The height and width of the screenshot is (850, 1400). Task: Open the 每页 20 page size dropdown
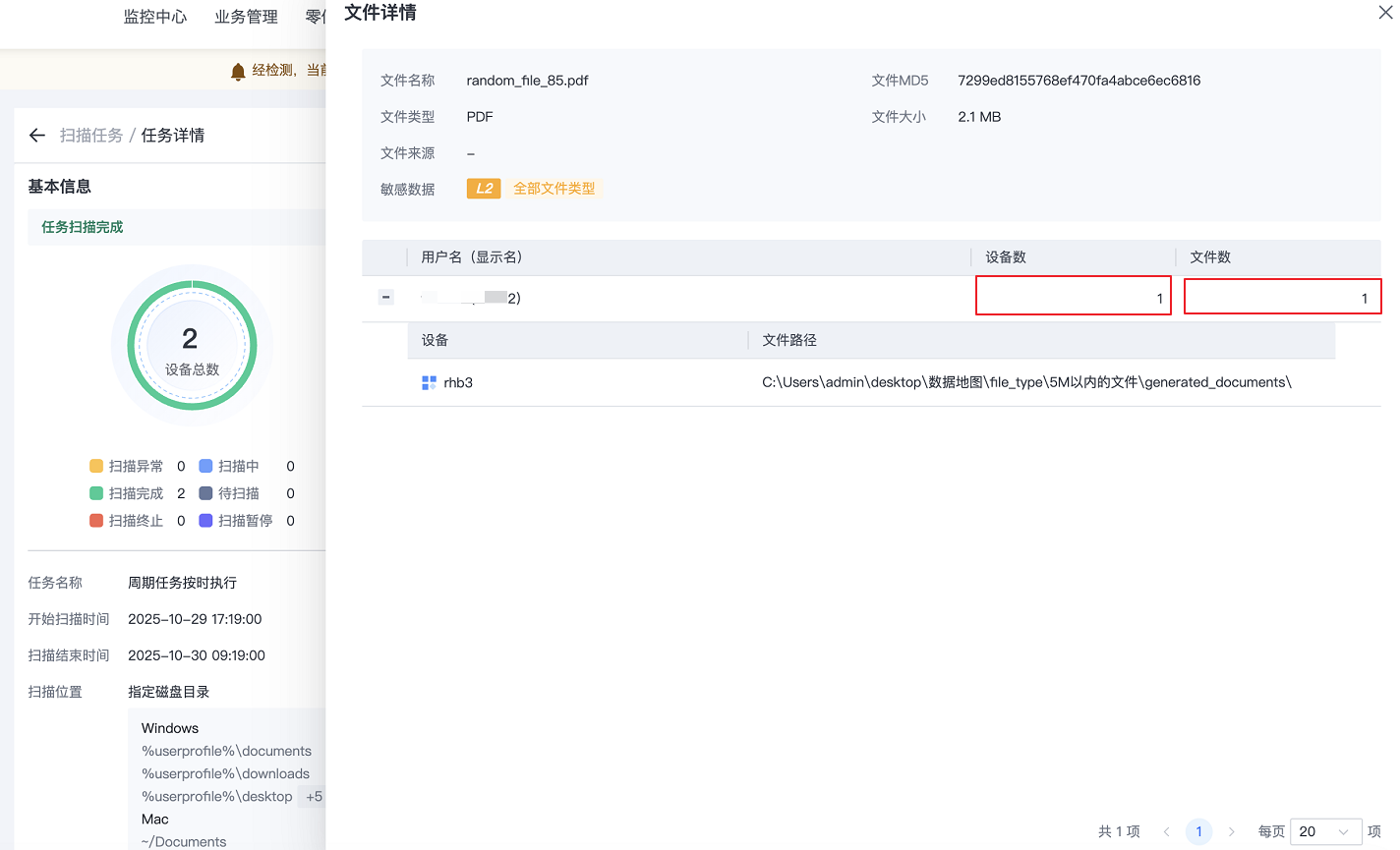pos(1324,831)
